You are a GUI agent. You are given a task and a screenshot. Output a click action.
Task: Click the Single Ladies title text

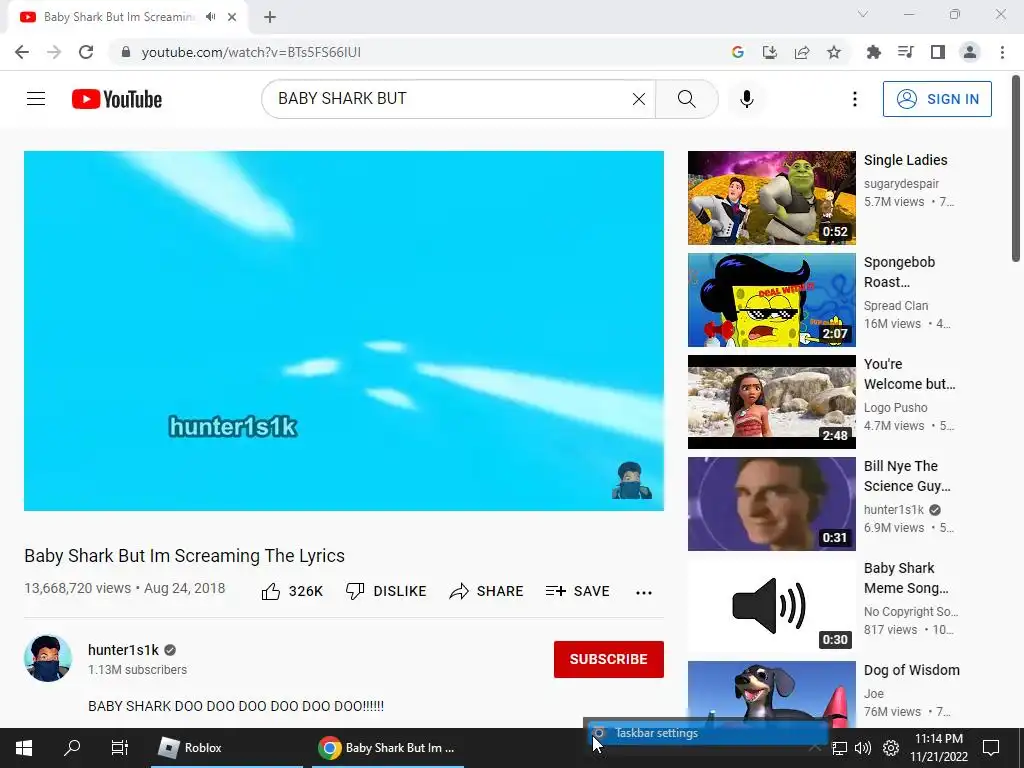click(x=905, y=160)
